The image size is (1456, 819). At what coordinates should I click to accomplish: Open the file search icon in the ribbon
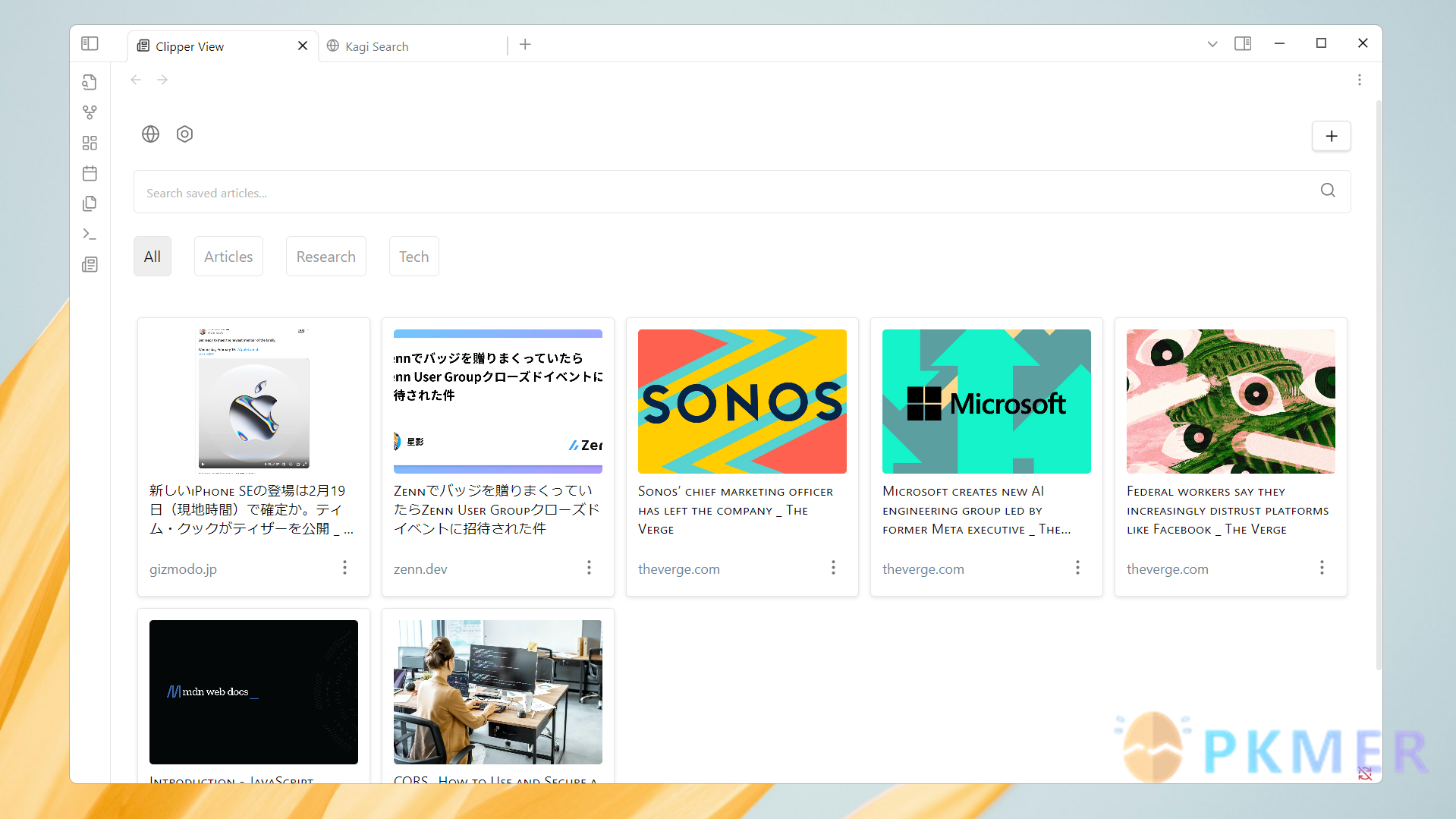(x=90, y=82)
